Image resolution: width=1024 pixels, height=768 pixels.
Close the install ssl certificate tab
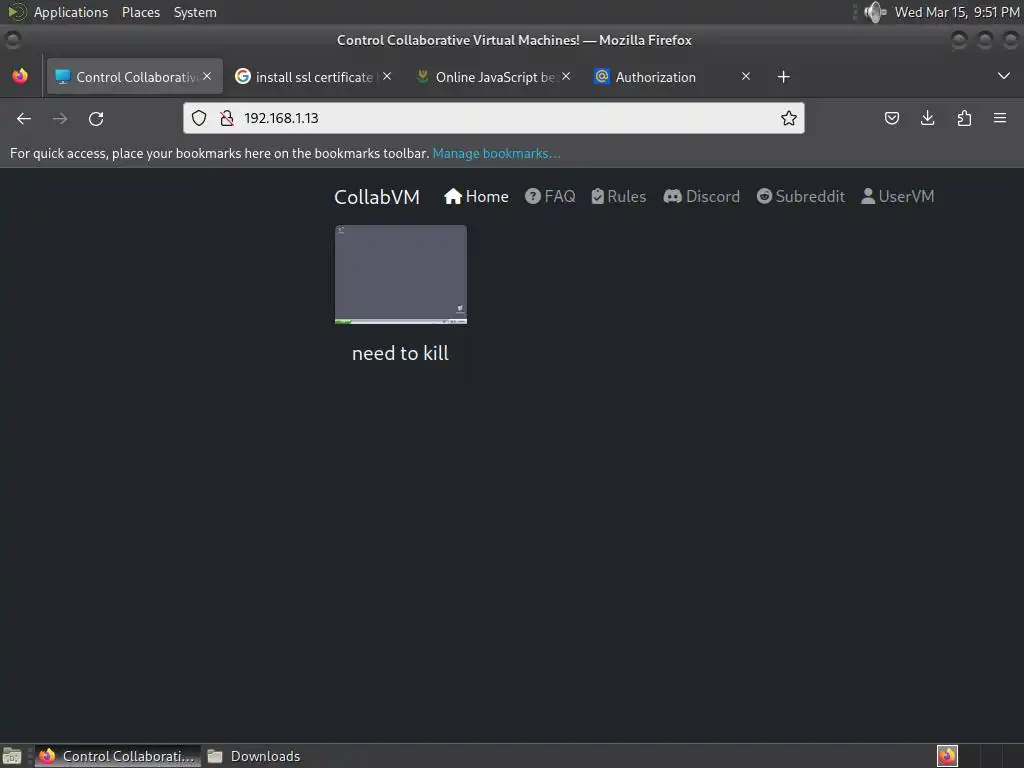pyautogui.click(x=387, y=76)
